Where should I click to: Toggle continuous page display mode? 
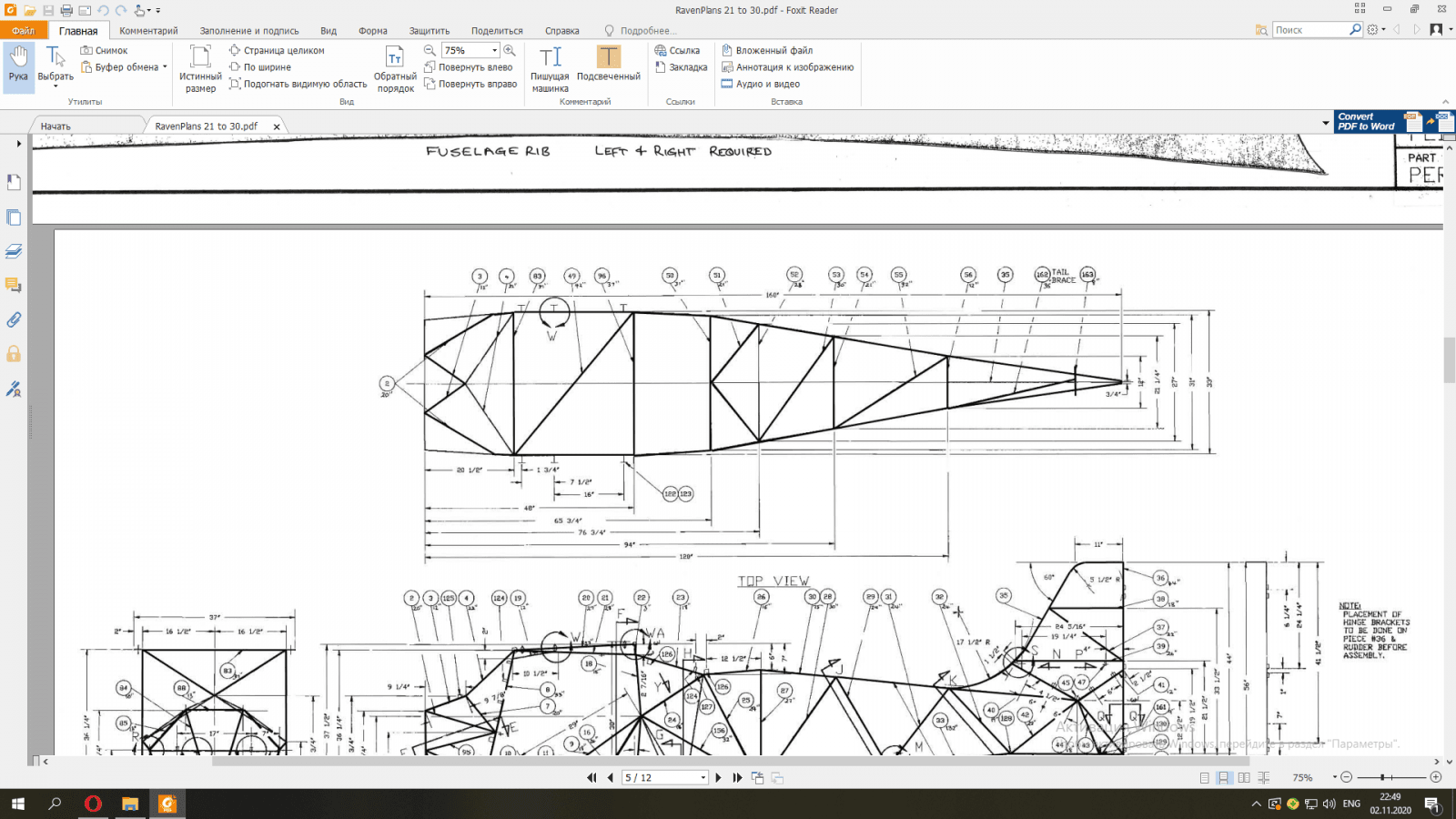1224,778
